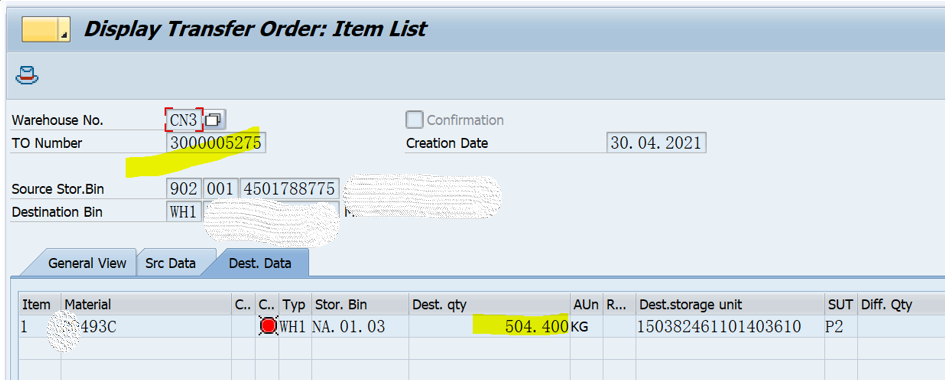Select the Creation Date field
This screenshot has height=380, width=945.
click(x=656, y=143)
